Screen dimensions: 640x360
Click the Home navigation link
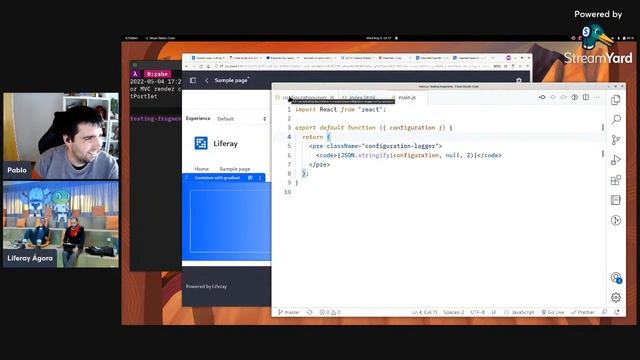click(201, 169)
